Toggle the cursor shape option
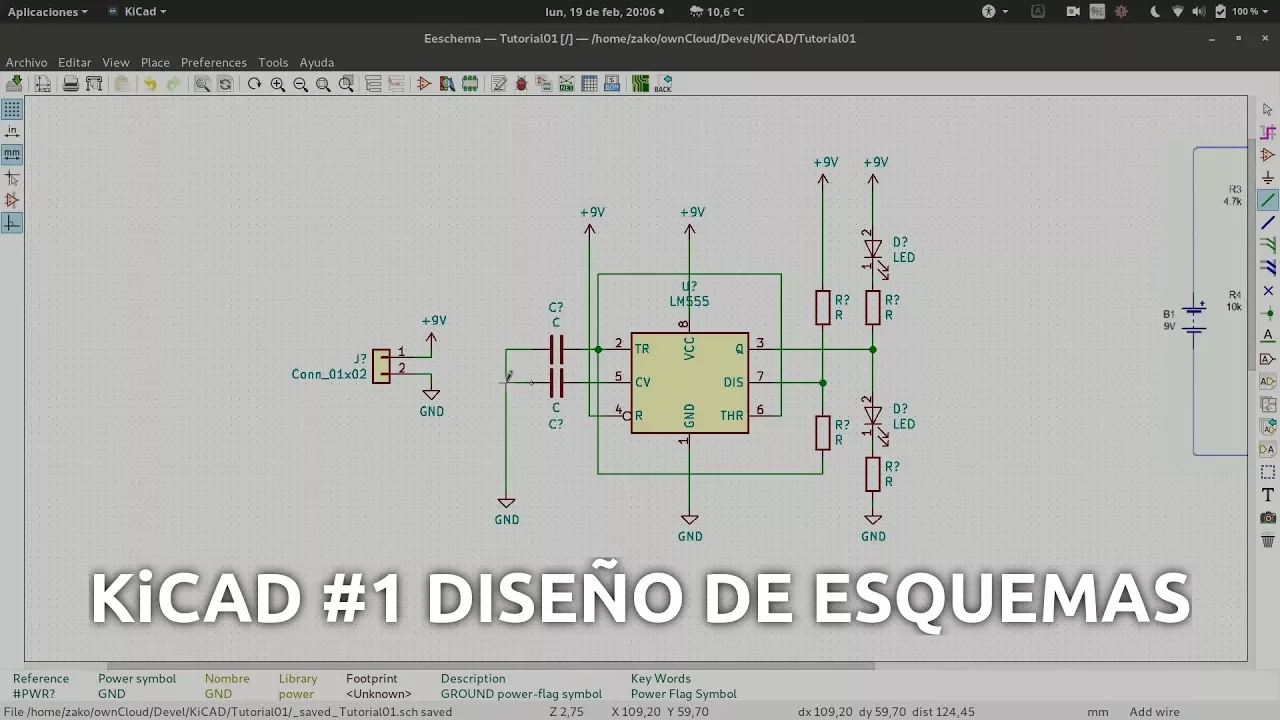The width and height of the screenshot is (1280, 720). pos(12,178)
